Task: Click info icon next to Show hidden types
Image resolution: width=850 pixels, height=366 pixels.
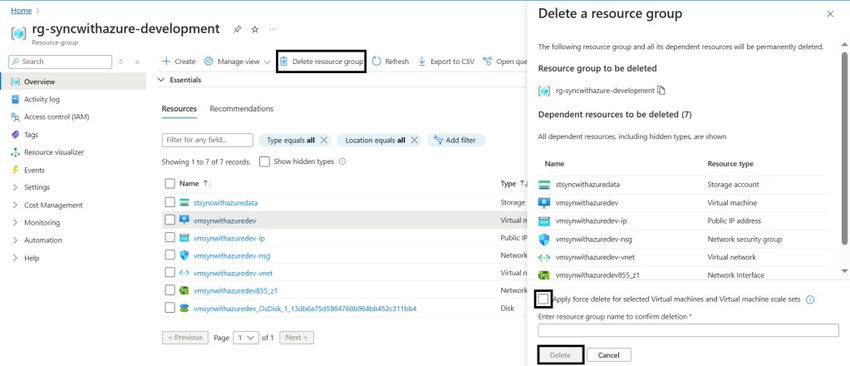Action: tap(342, 162)
